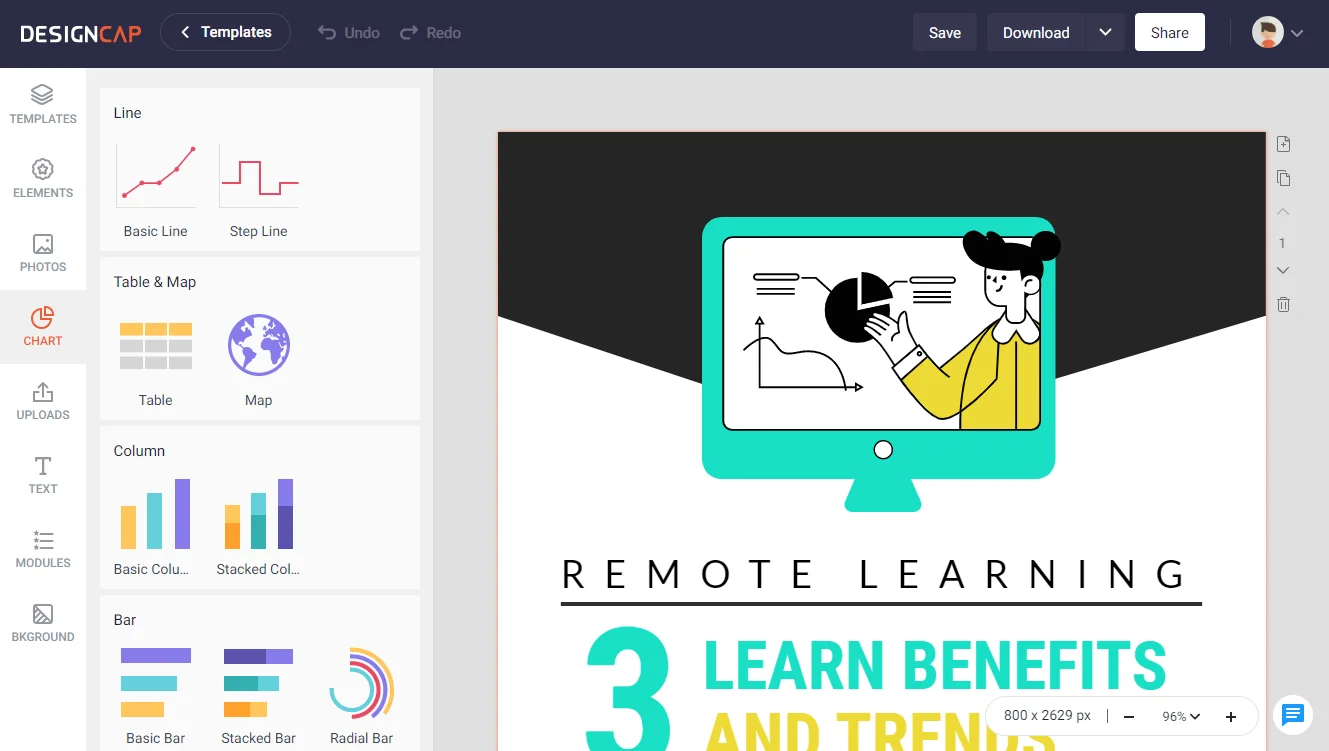Open the Photos sidebar tab
The height and width of the screenshot is (751, 1329).
click(43, 252)
